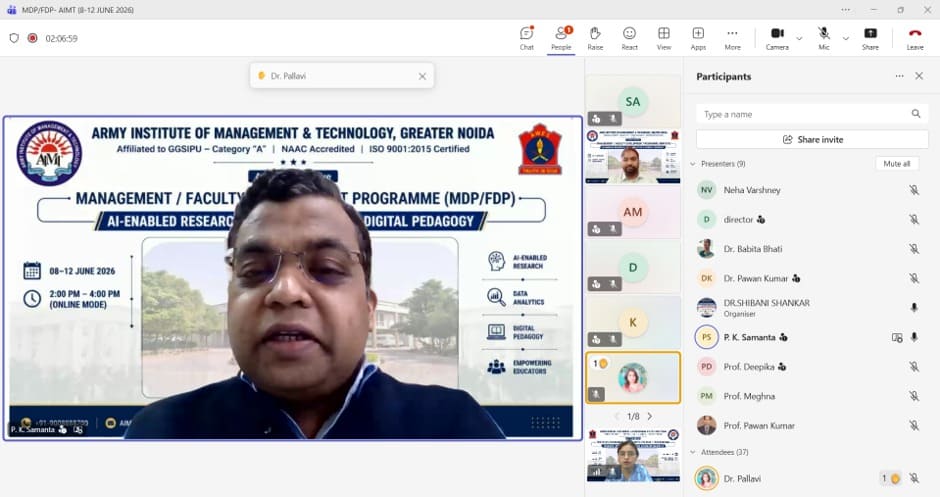Select the K participant video tile

(x=633, y=322)
